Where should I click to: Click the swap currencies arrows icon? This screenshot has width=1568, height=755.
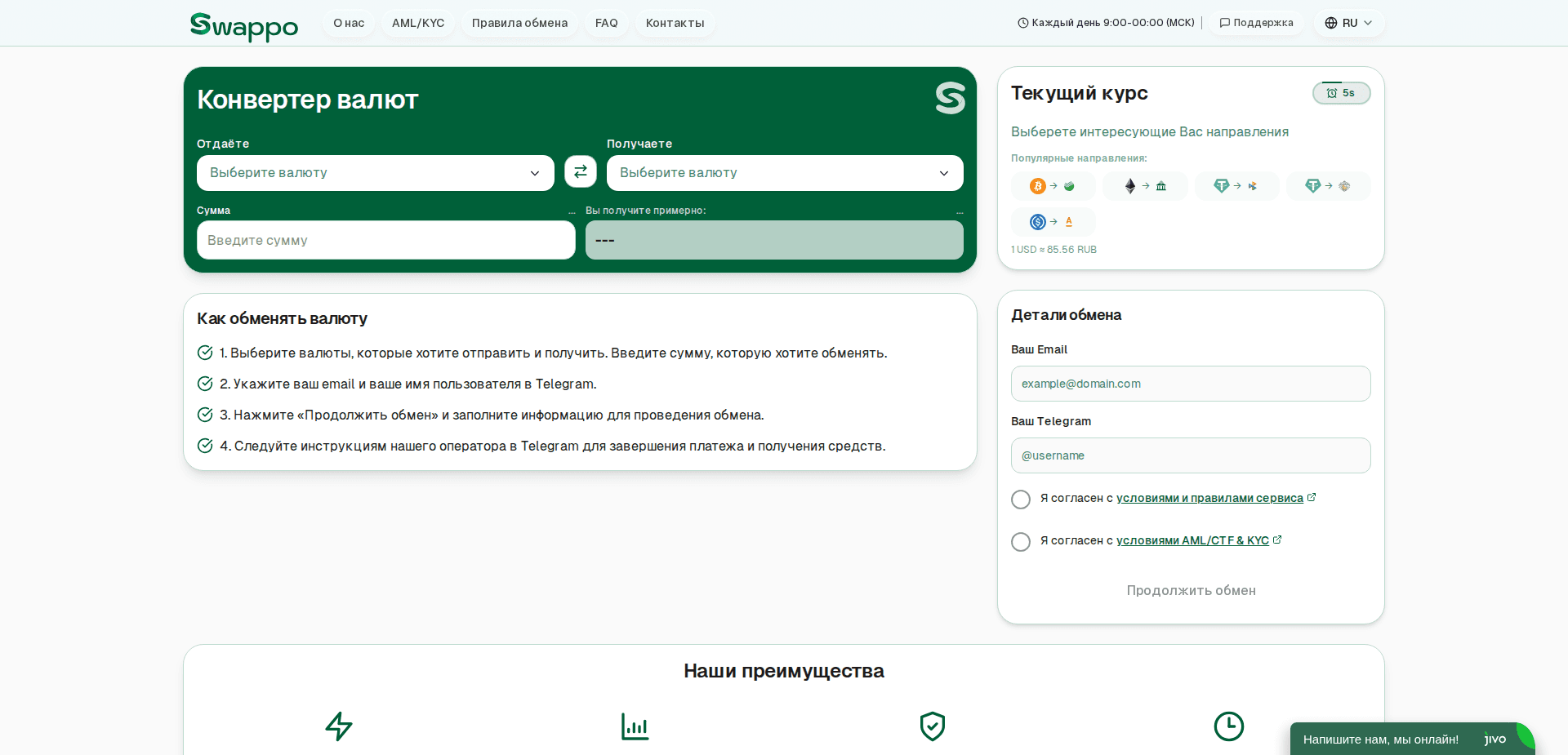tap(580, 172)
